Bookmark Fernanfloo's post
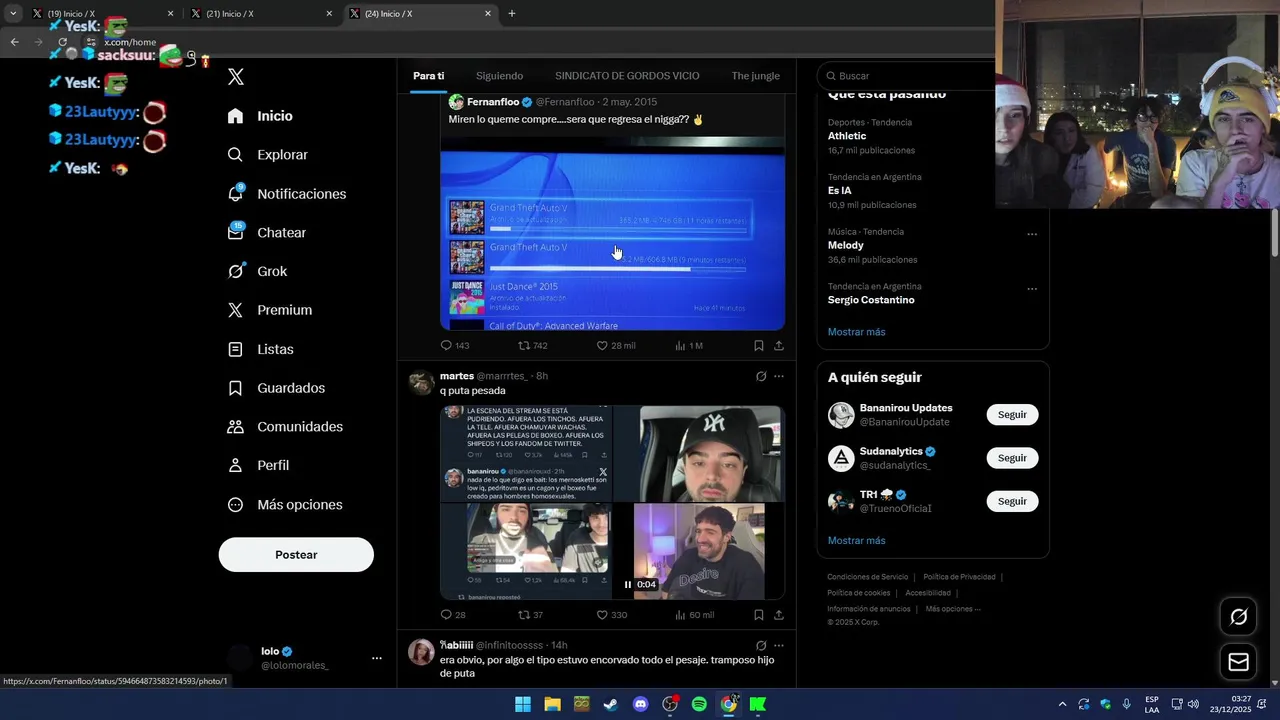Image resolution: width=1280 pixels, height=720 pixels. click(759, 346)
